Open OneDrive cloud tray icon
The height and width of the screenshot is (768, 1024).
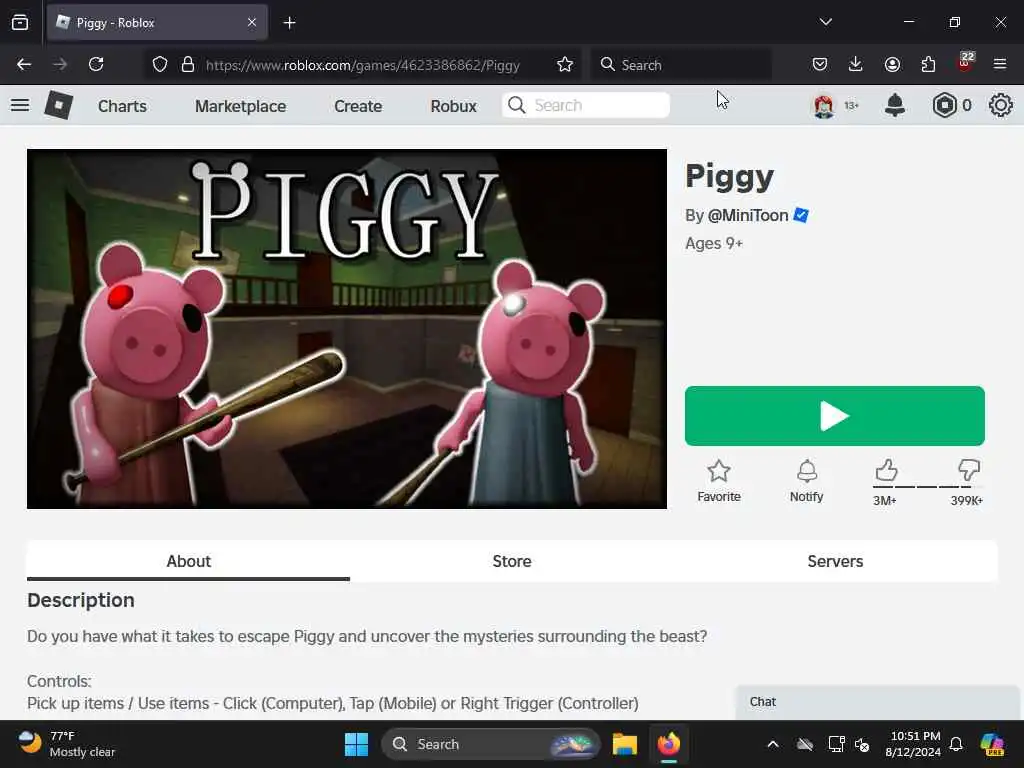[x=805, y=744]
